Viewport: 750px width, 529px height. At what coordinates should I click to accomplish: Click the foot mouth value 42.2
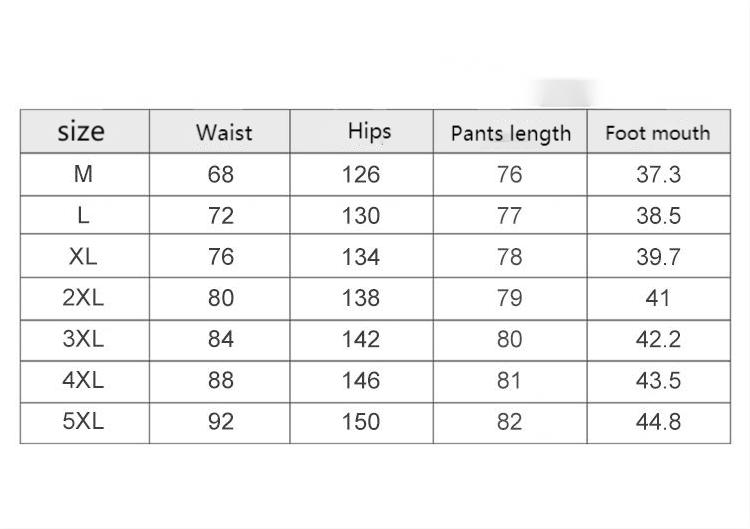click(x=658, y=338)
